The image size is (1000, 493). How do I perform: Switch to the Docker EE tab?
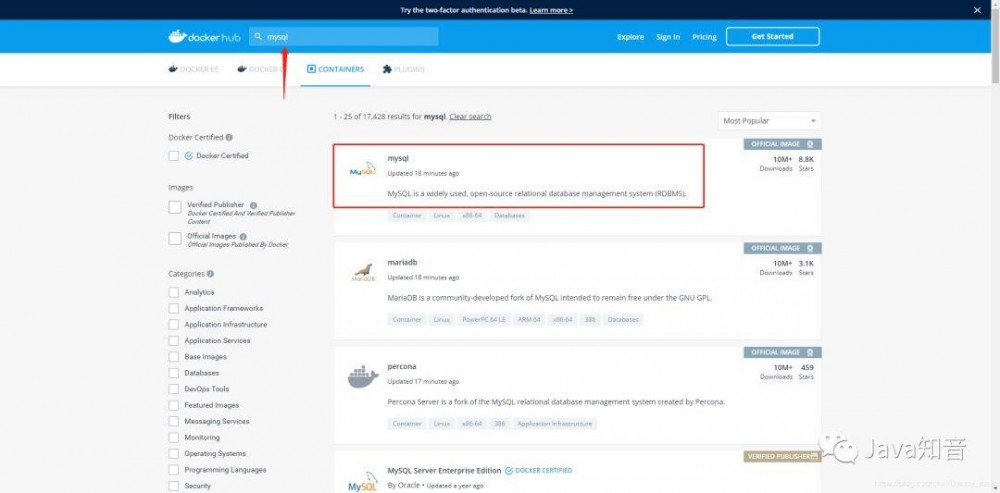point(193,69)
